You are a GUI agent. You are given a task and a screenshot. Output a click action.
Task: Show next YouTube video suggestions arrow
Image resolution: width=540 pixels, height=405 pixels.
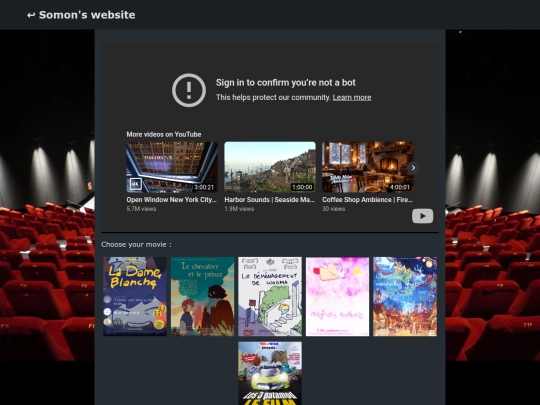point(413,168)
